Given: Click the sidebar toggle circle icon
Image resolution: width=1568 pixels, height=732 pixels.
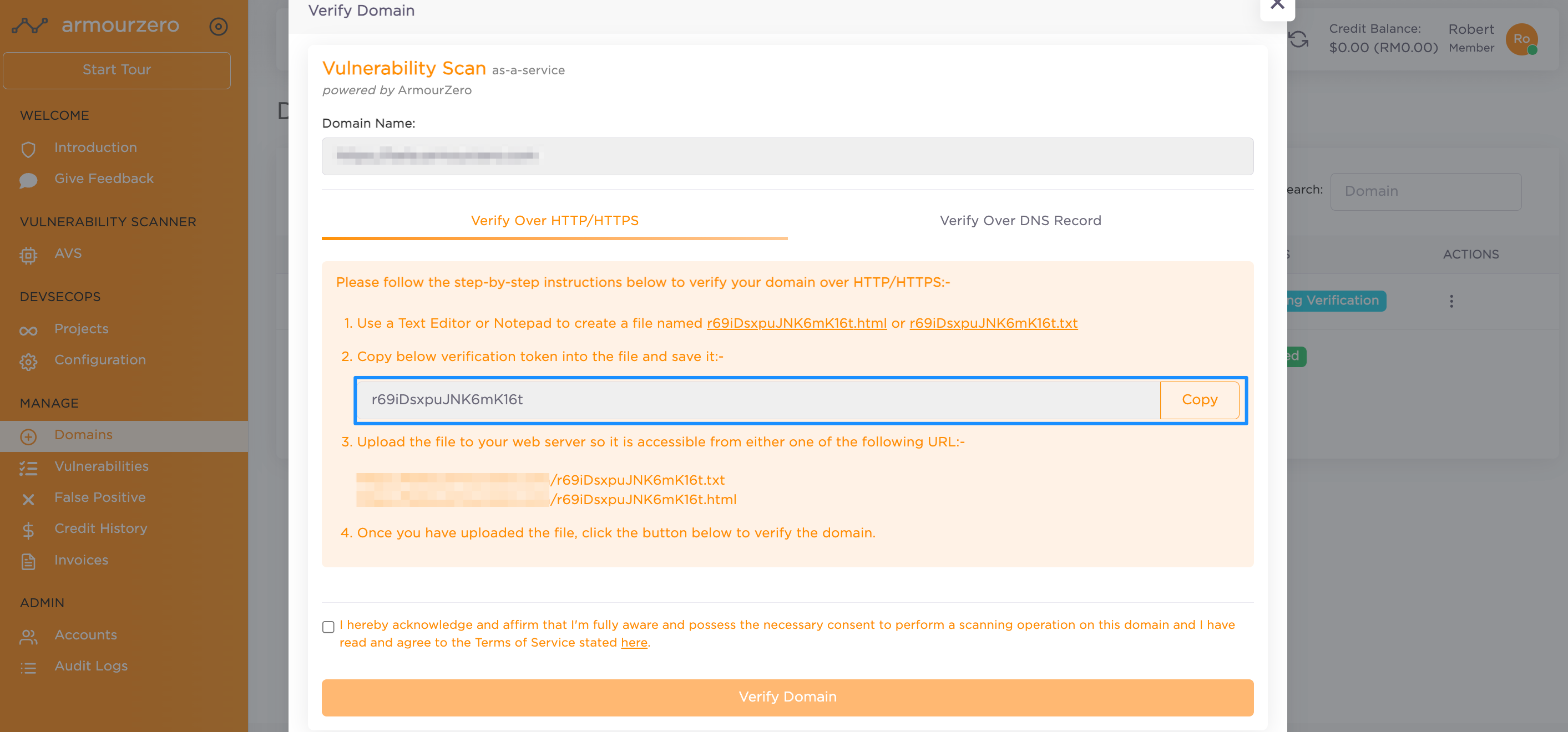Looking at the screenshot, I should click(219, 26).
